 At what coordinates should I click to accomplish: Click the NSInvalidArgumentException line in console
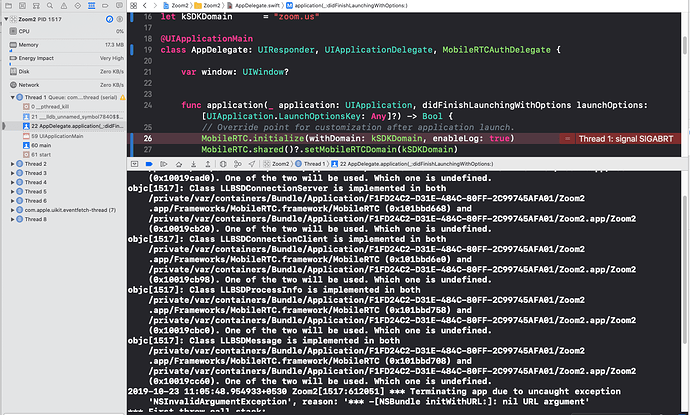[369, 401]
